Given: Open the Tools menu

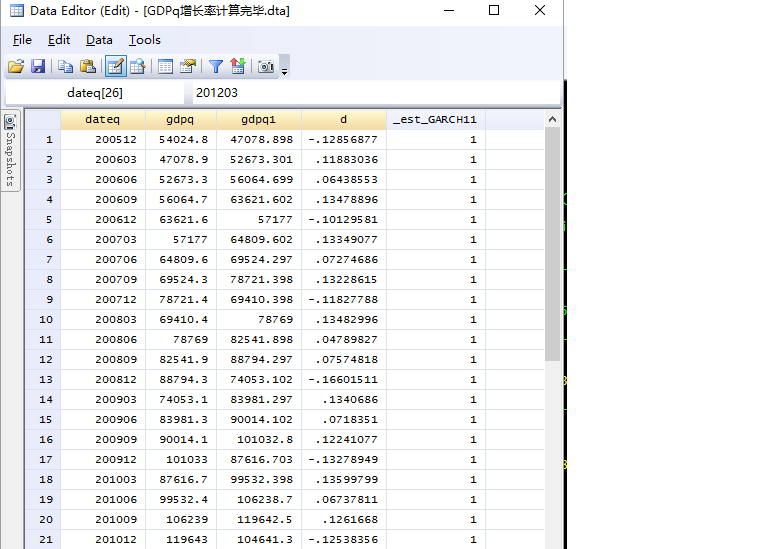Looking at the screenshot, I should [x=144, y=40].
